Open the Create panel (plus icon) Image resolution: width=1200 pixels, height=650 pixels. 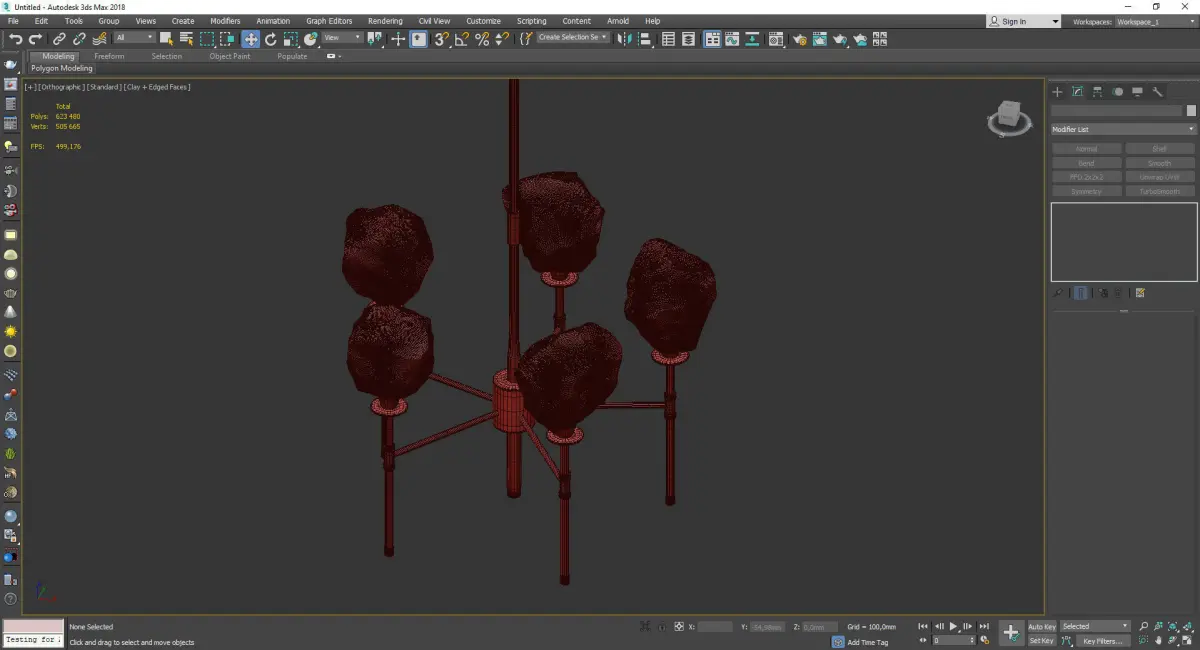pos(1057,92)
